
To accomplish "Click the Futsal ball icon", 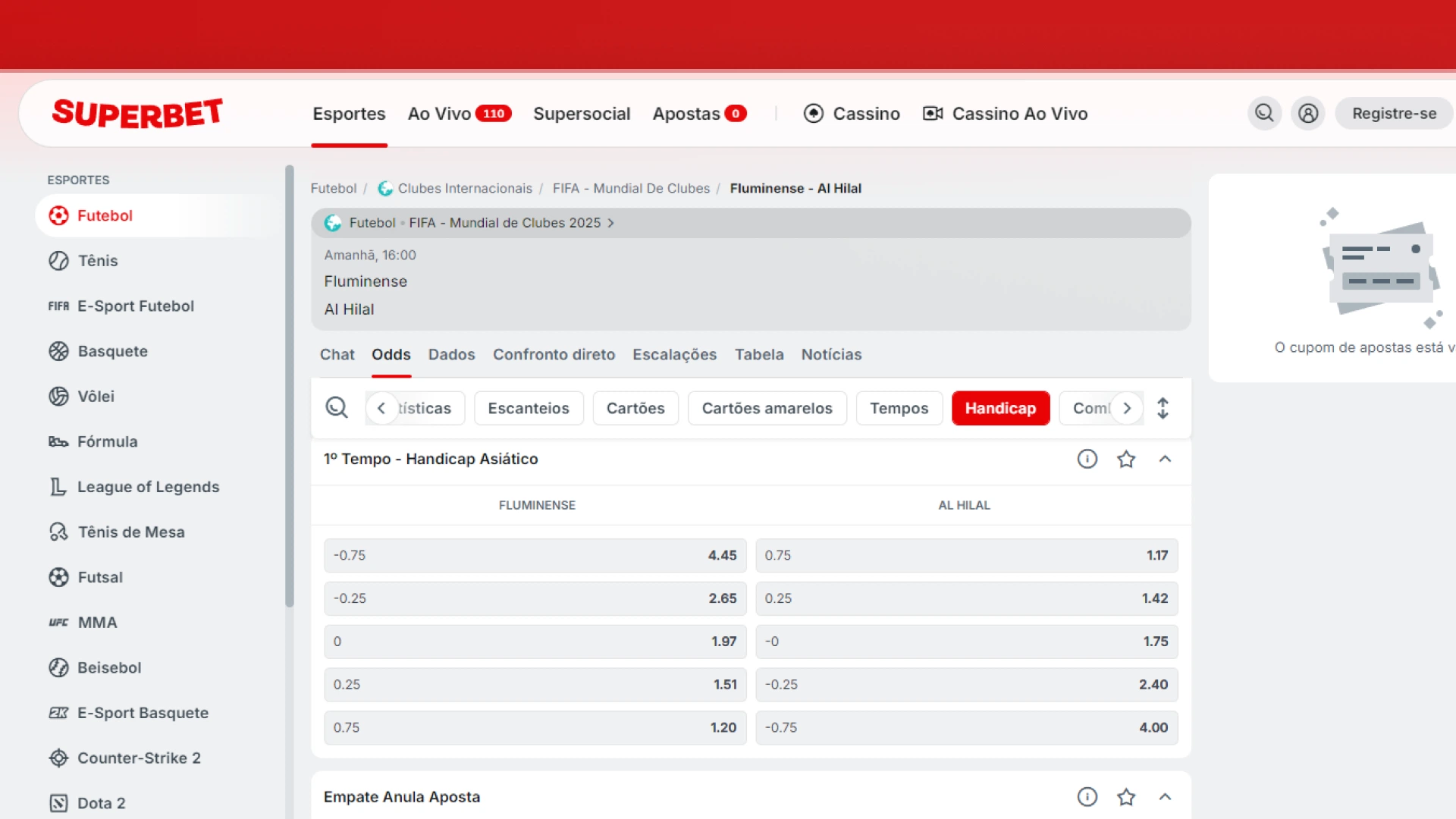I will tap(58, 577).
